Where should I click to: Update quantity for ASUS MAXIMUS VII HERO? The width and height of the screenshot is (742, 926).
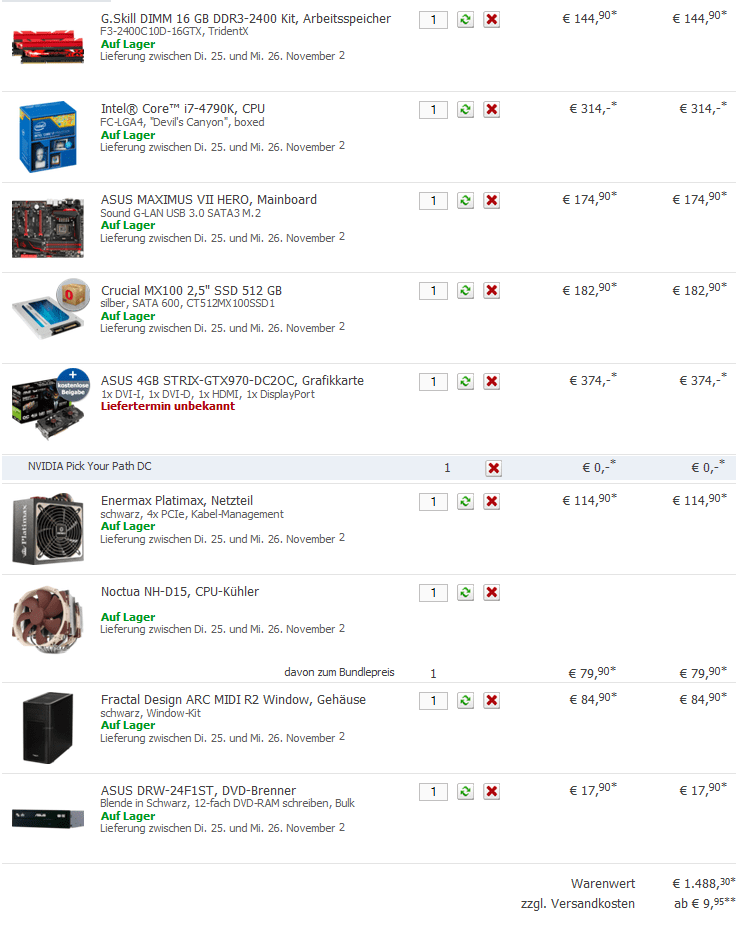click(466, 201)
